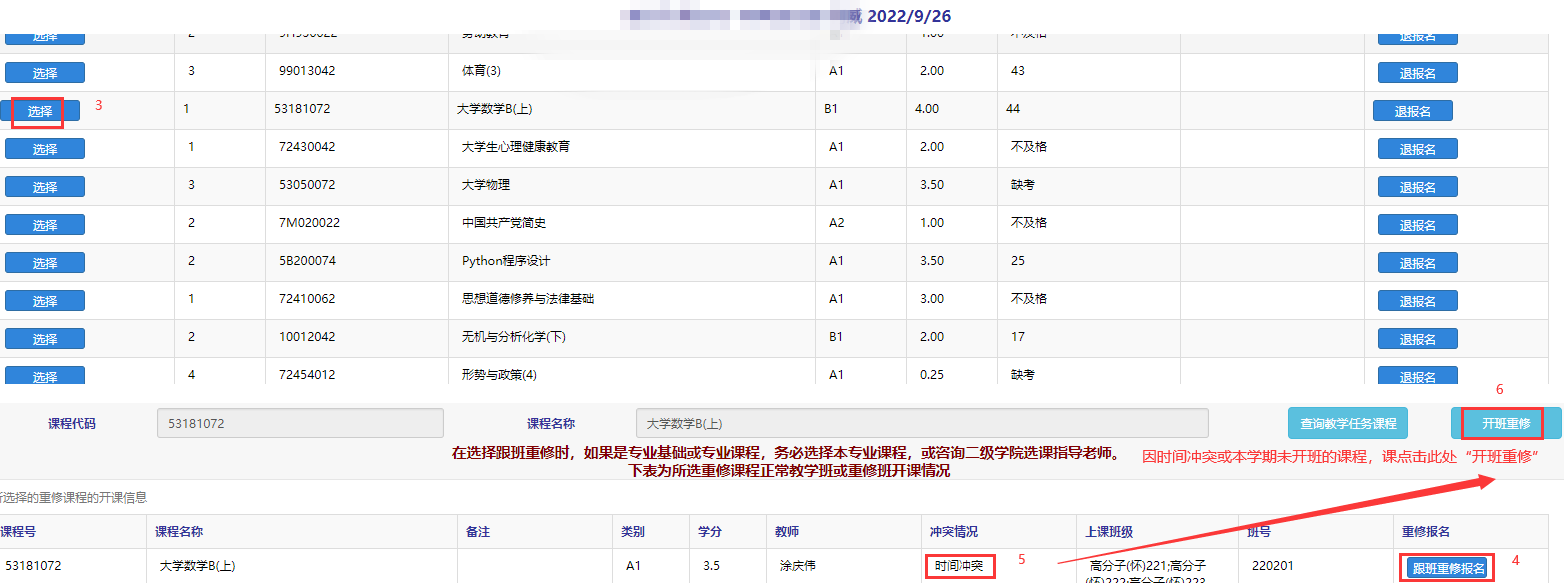Click 查询教学任务课程 button

pyautogui.click(x=1347, y=423)
